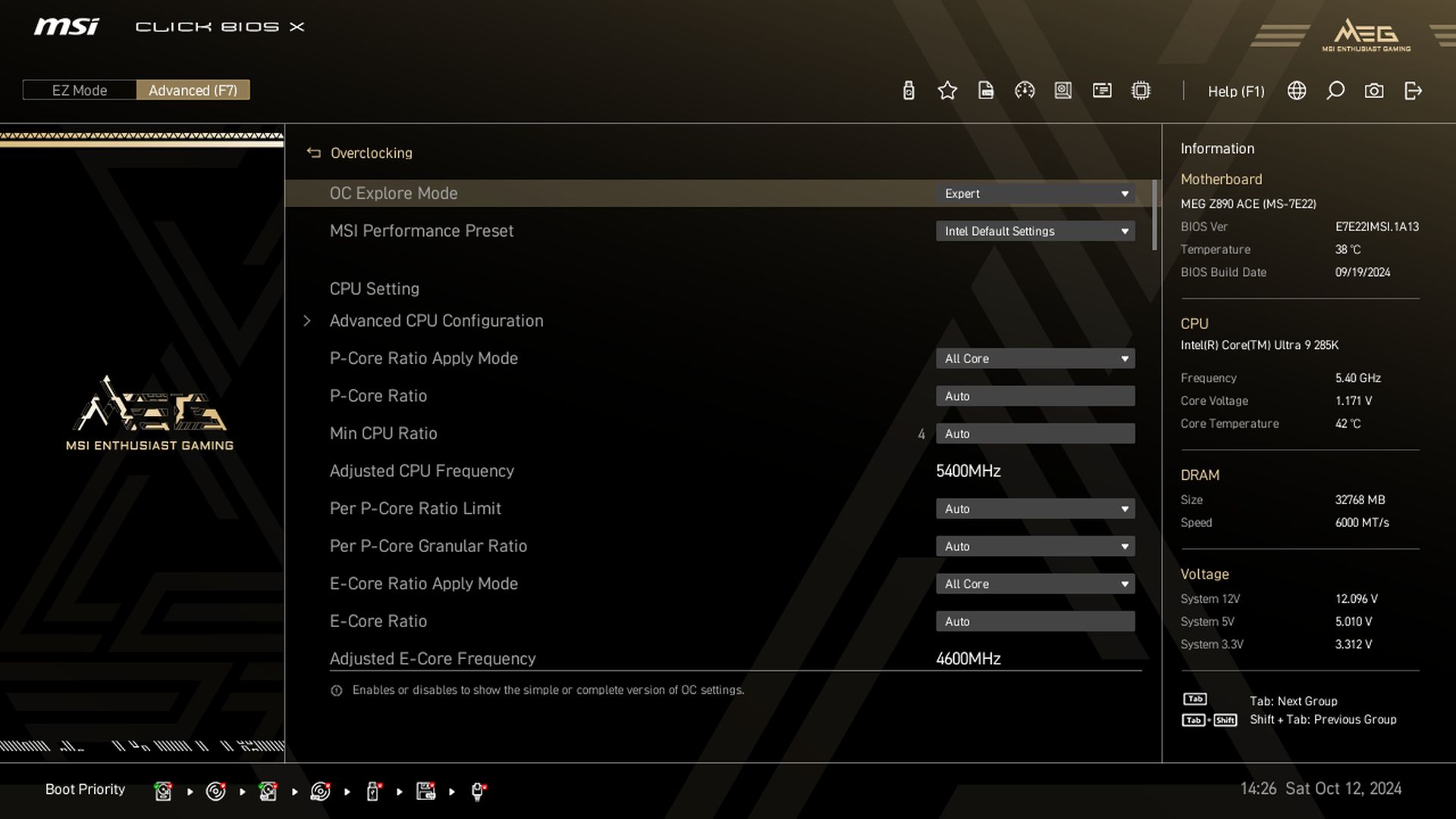Open the speedometer OC gauge icon
Screen dimensions: 1456x819
1025,91
